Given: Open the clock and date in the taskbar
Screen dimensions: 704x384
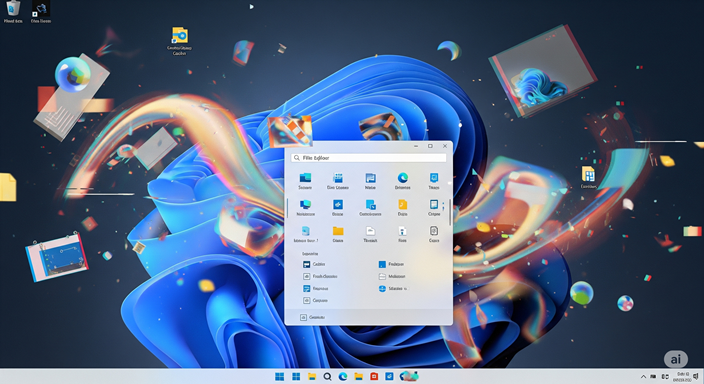Looking at the screenshot, I should tap(683, 377).
